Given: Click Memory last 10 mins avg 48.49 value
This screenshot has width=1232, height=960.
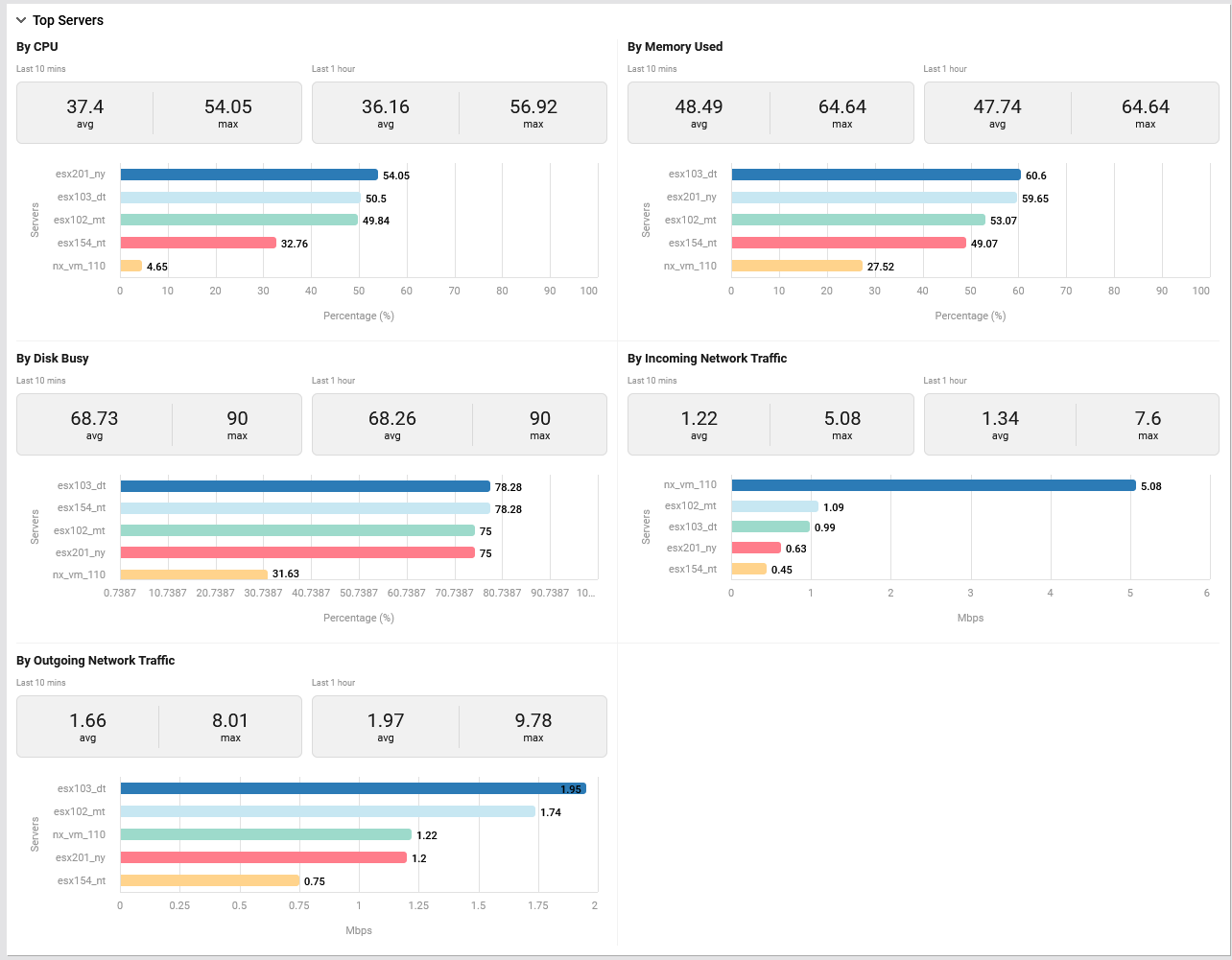Looking at the screenshot, I should [699, 107].
